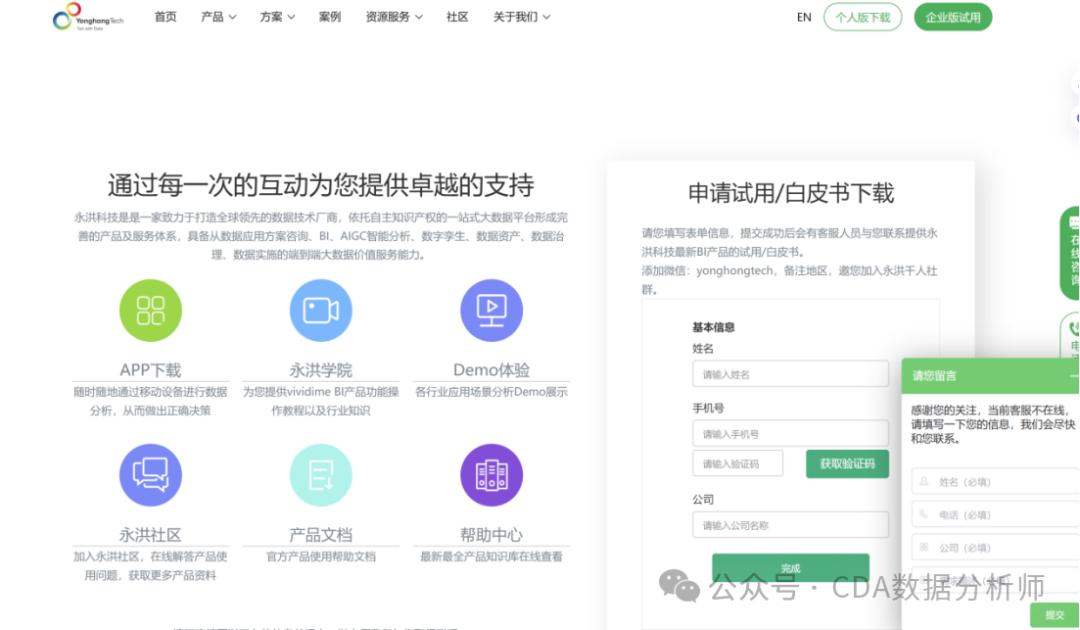The height and width of the screenshot is (630, 1080).
Task: Go to the 案例 nav item
Action: (330, 16)
